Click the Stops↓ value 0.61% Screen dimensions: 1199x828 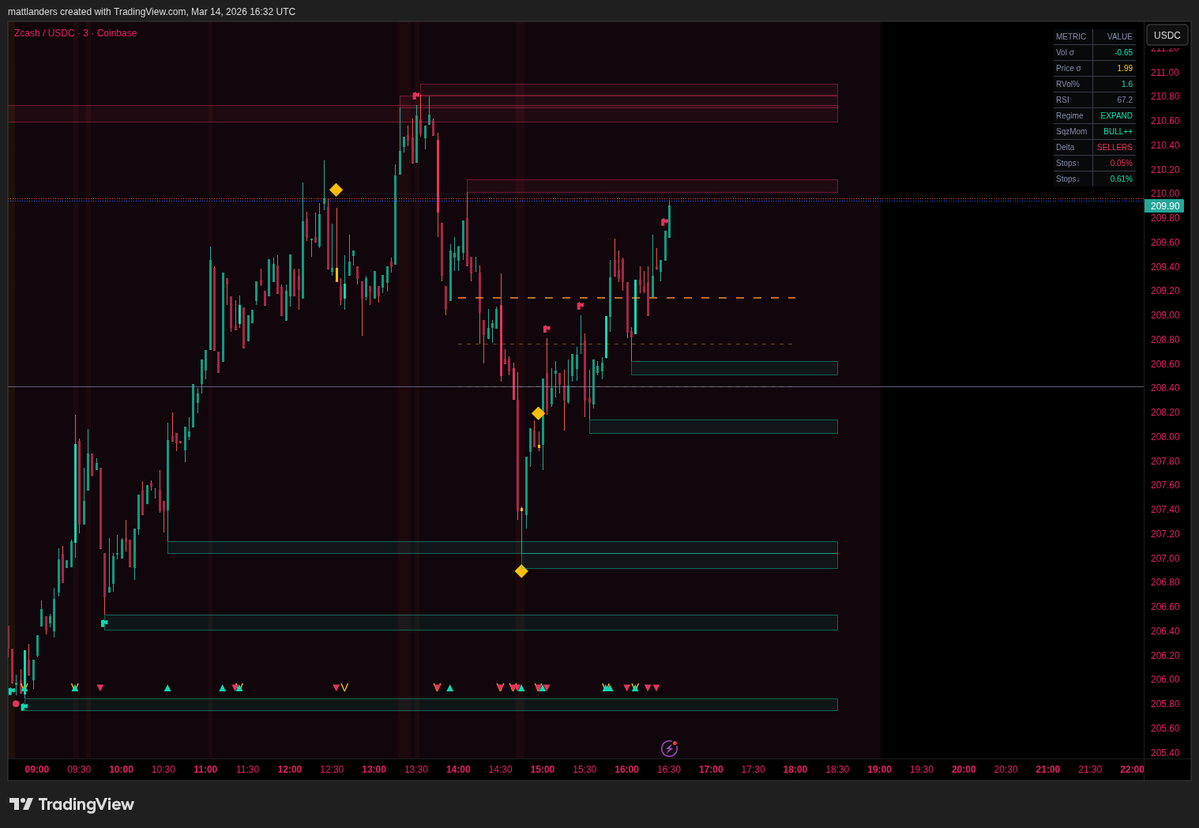click(1121, 179)
